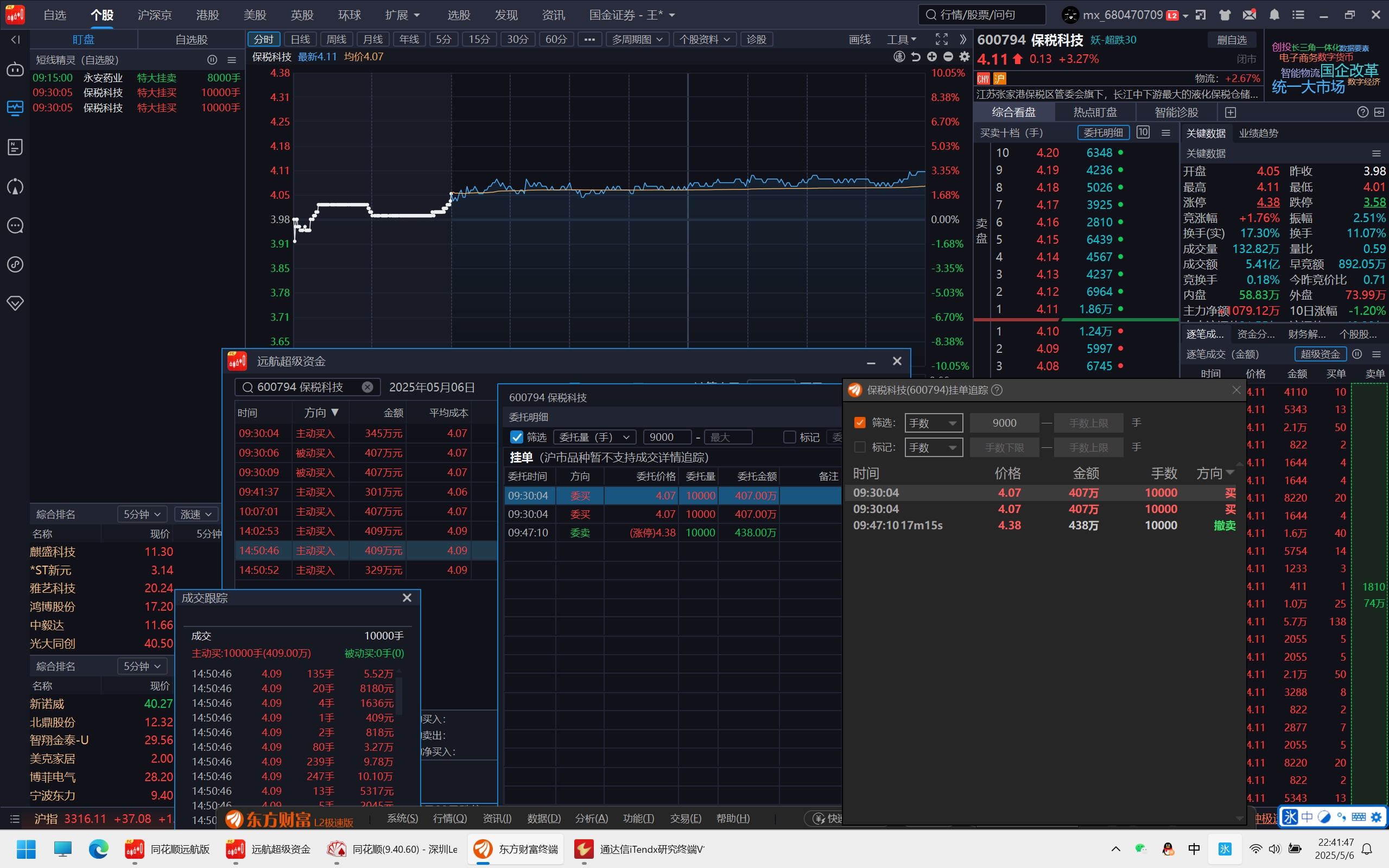
Task: Click the 删自选 button
Action: click(x=1232, y=40)
